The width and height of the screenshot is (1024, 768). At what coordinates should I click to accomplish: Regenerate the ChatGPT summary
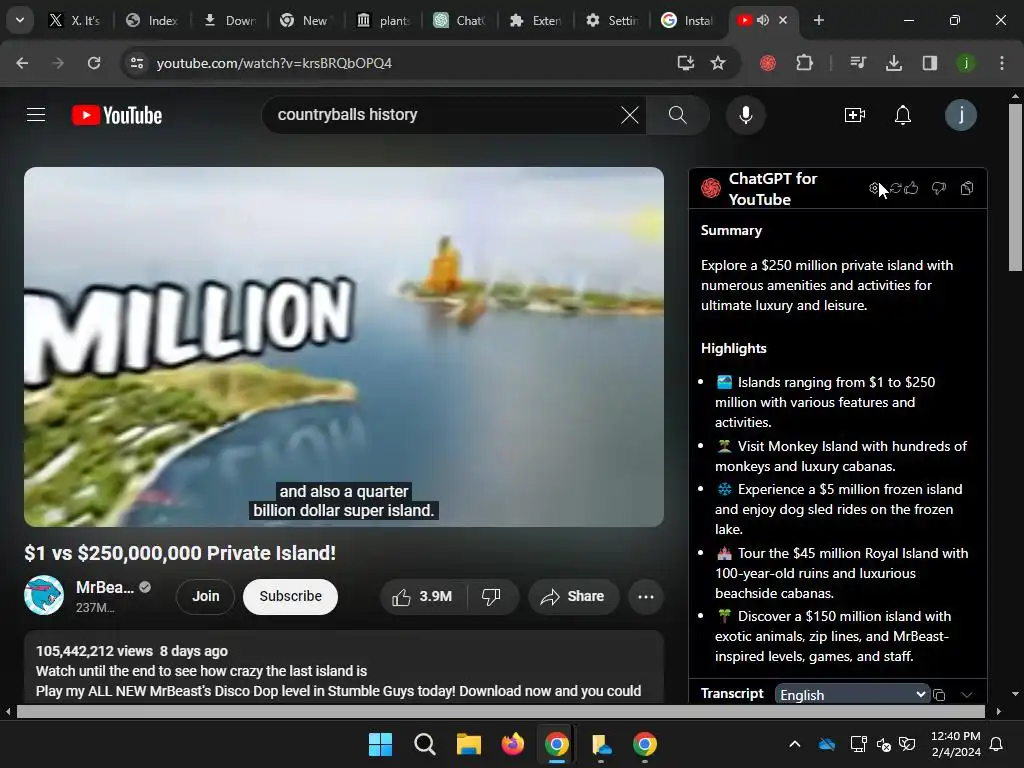pyautogui.click(x=895, y=188)
